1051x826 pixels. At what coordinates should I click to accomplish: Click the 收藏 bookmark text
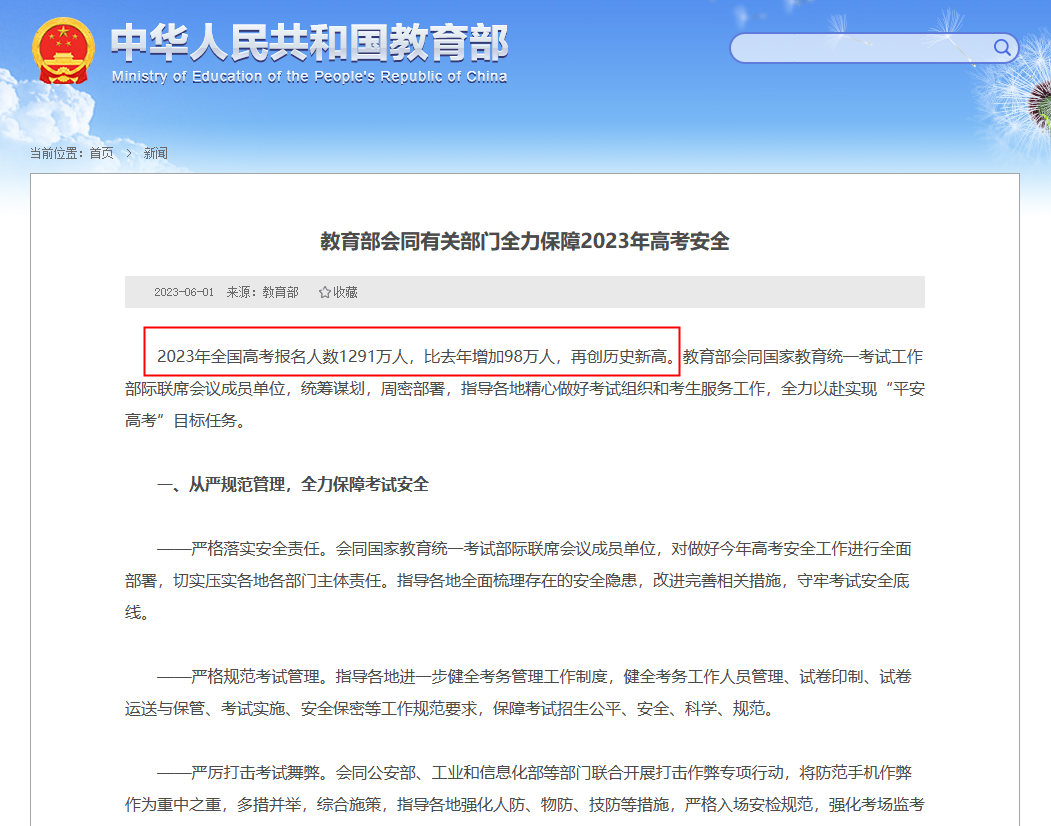pos(345,292)
